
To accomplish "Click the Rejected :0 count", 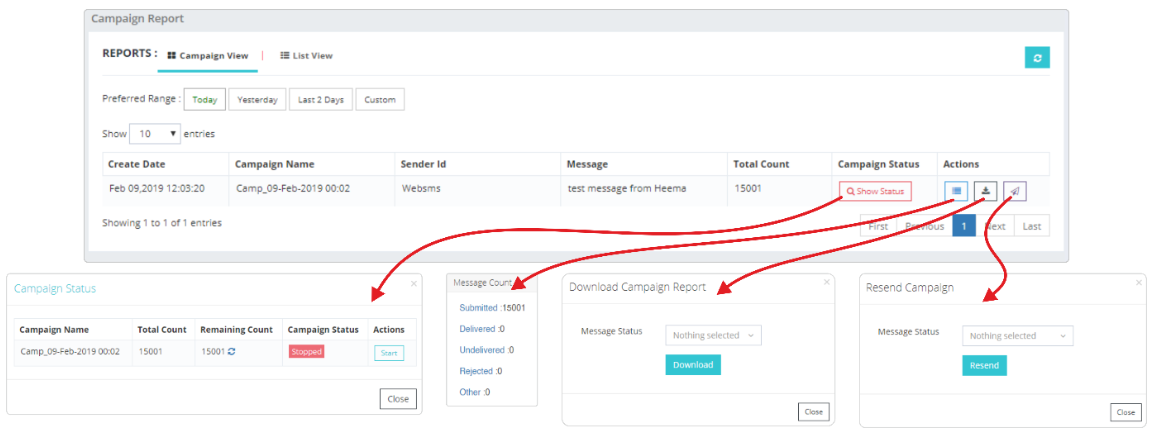I will [x=481, y=371].
